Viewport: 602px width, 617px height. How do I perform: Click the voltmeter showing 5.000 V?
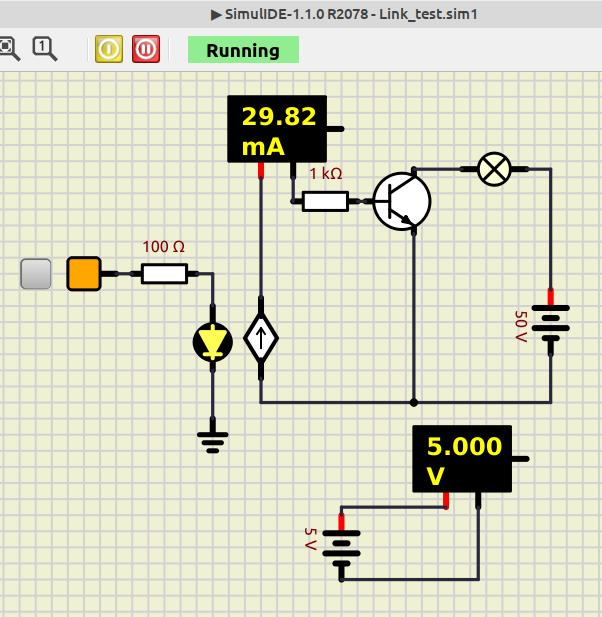click(462, 458)
